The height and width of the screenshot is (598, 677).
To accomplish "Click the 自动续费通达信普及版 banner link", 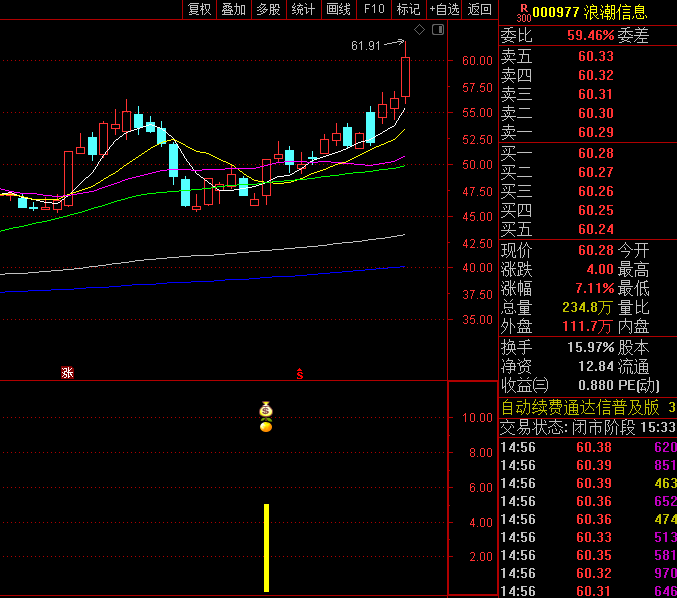I will tap(580, 407).
